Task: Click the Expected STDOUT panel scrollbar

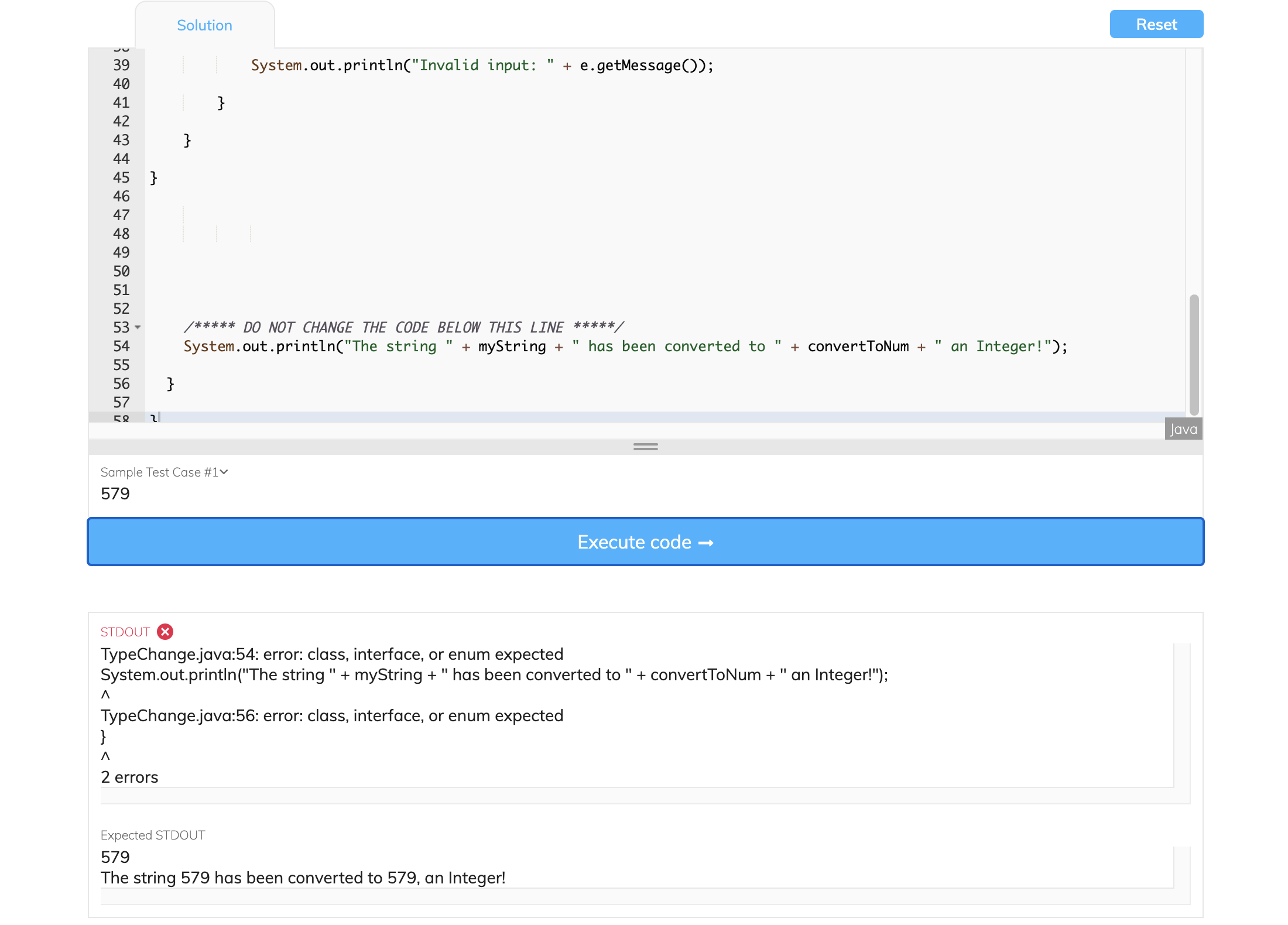Action: pyautogui.click(x=1183, y=872)
